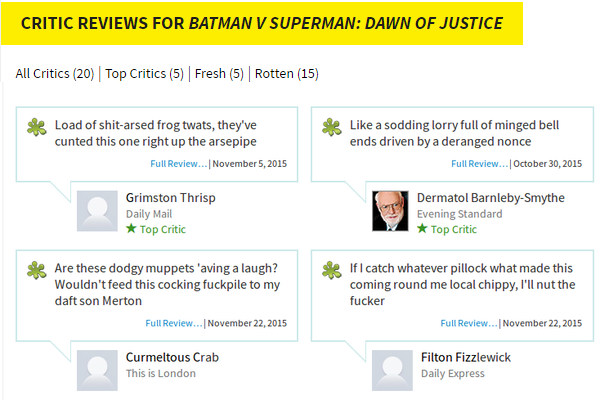This screenshot has width=600, height=400.
Task: Open Full Review for Curmeltous Crab's quote
Action: [174, 323]
